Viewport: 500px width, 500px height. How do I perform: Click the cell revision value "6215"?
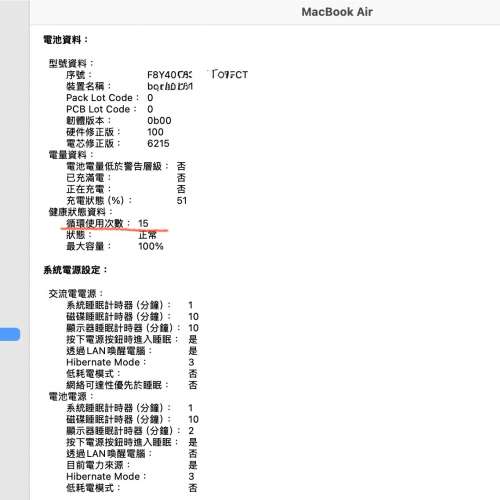coord(158,143)
